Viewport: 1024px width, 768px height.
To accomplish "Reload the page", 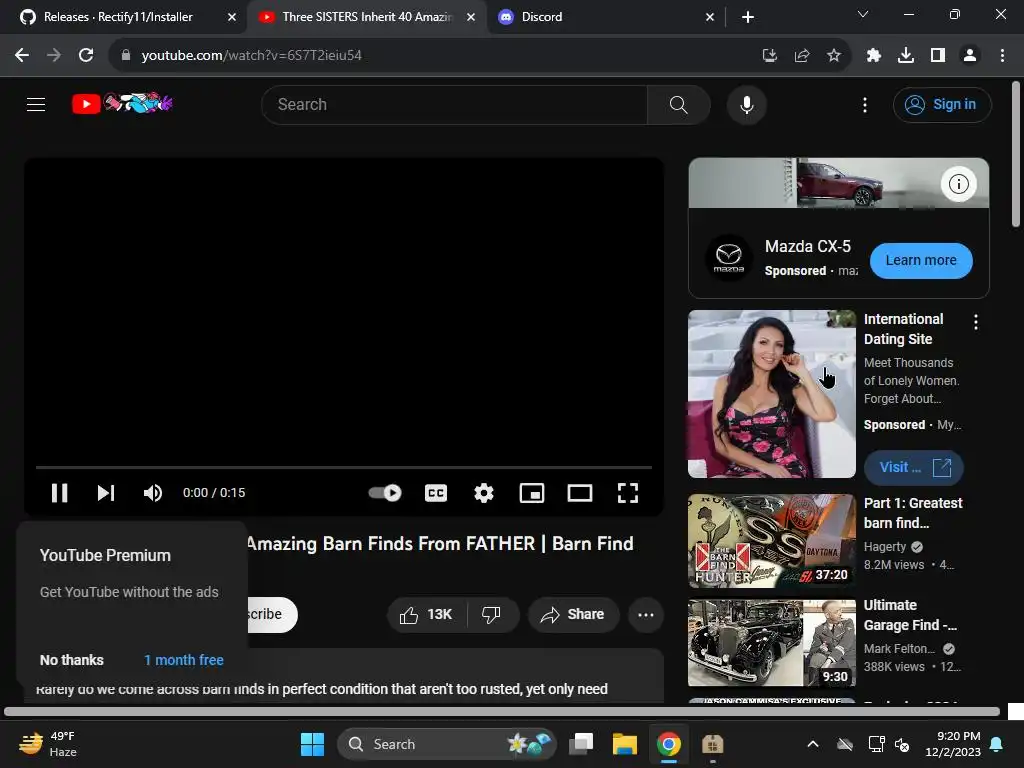I will (x=86, y=56).
